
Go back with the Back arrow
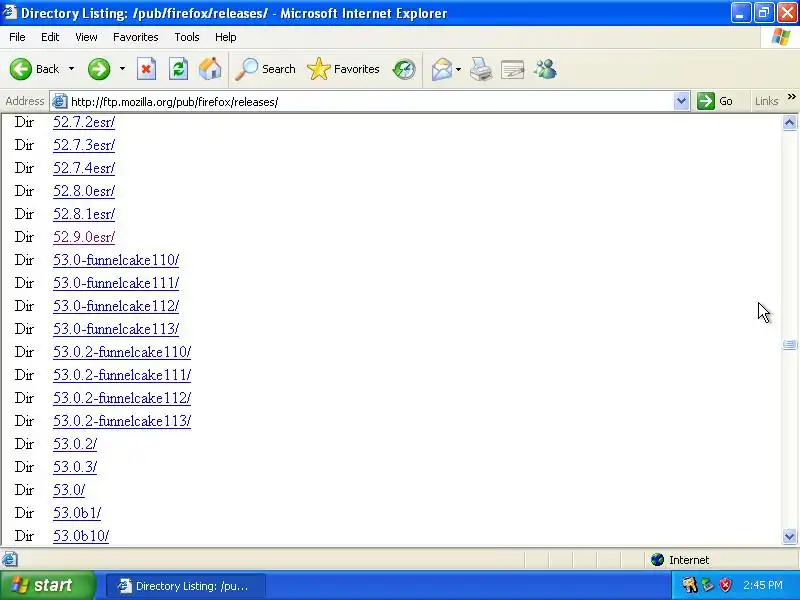click(21, 69)
